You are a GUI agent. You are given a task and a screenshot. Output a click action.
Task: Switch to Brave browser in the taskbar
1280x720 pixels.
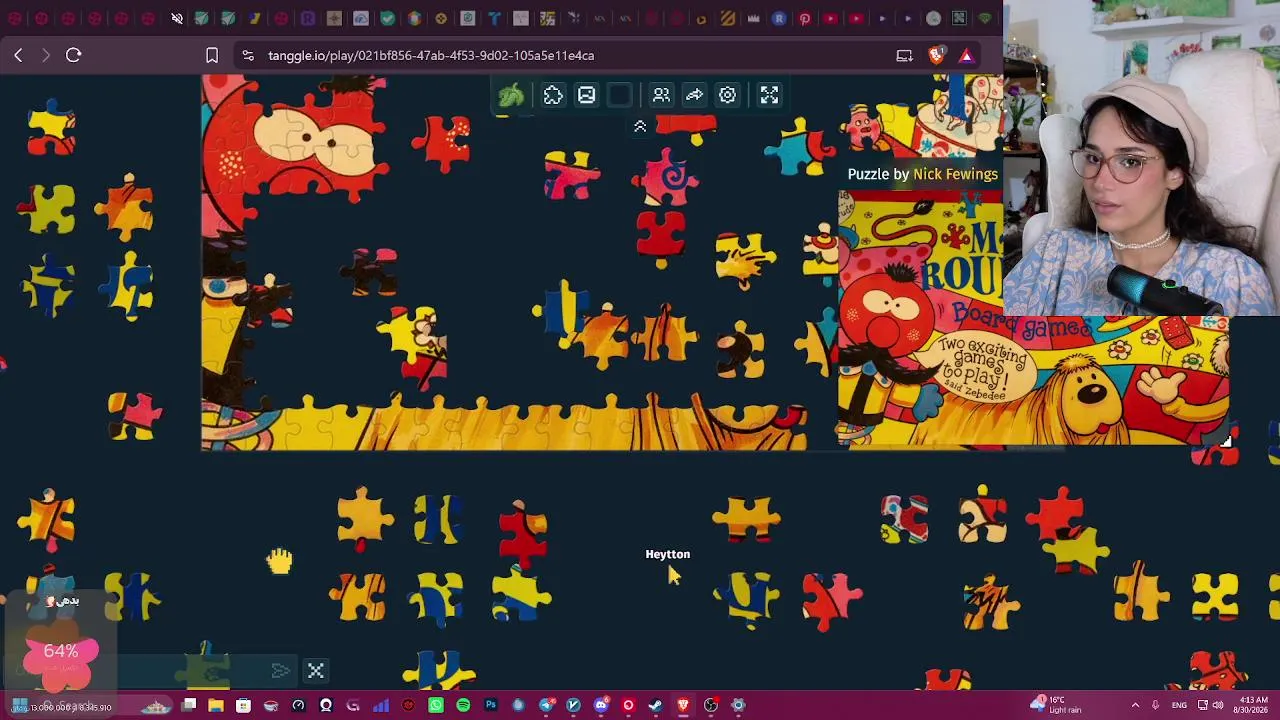point(683,705)
